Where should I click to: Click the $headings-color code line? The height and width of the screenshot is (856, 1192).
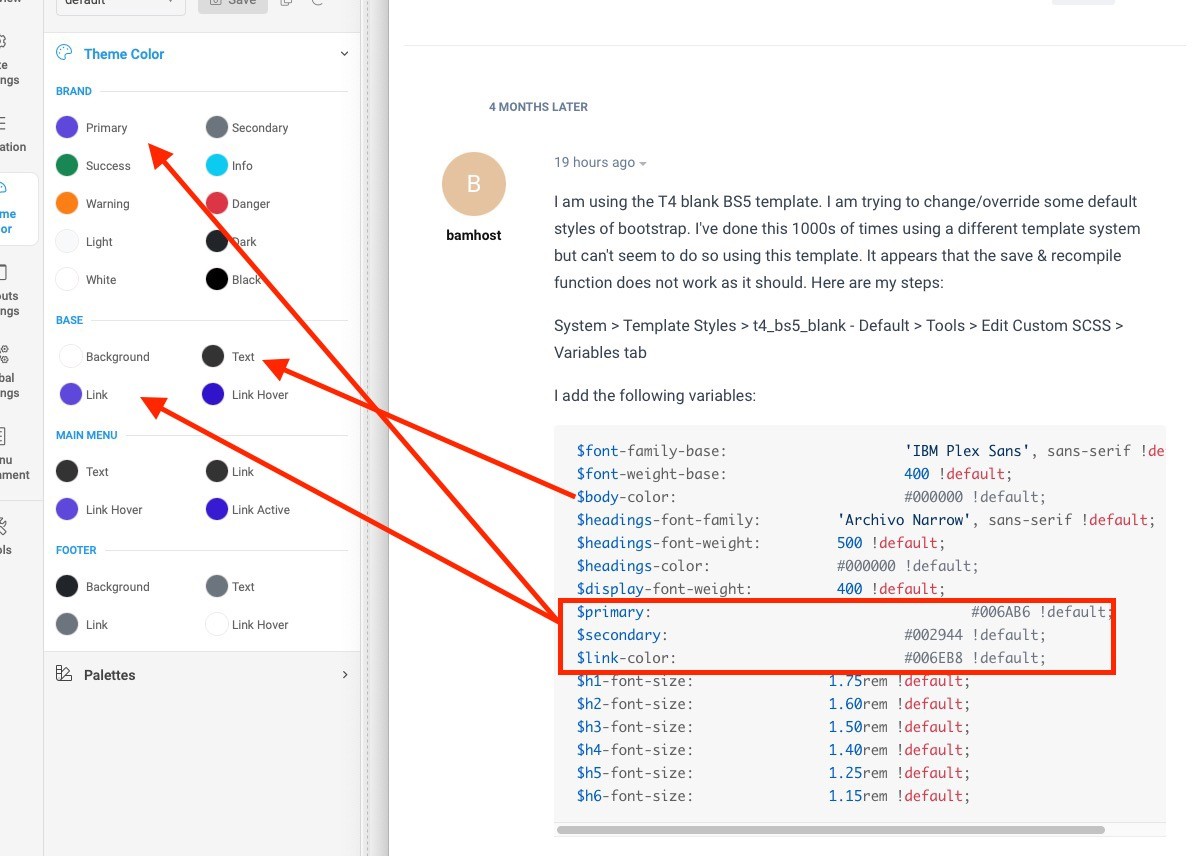click(x=777, y=566)
